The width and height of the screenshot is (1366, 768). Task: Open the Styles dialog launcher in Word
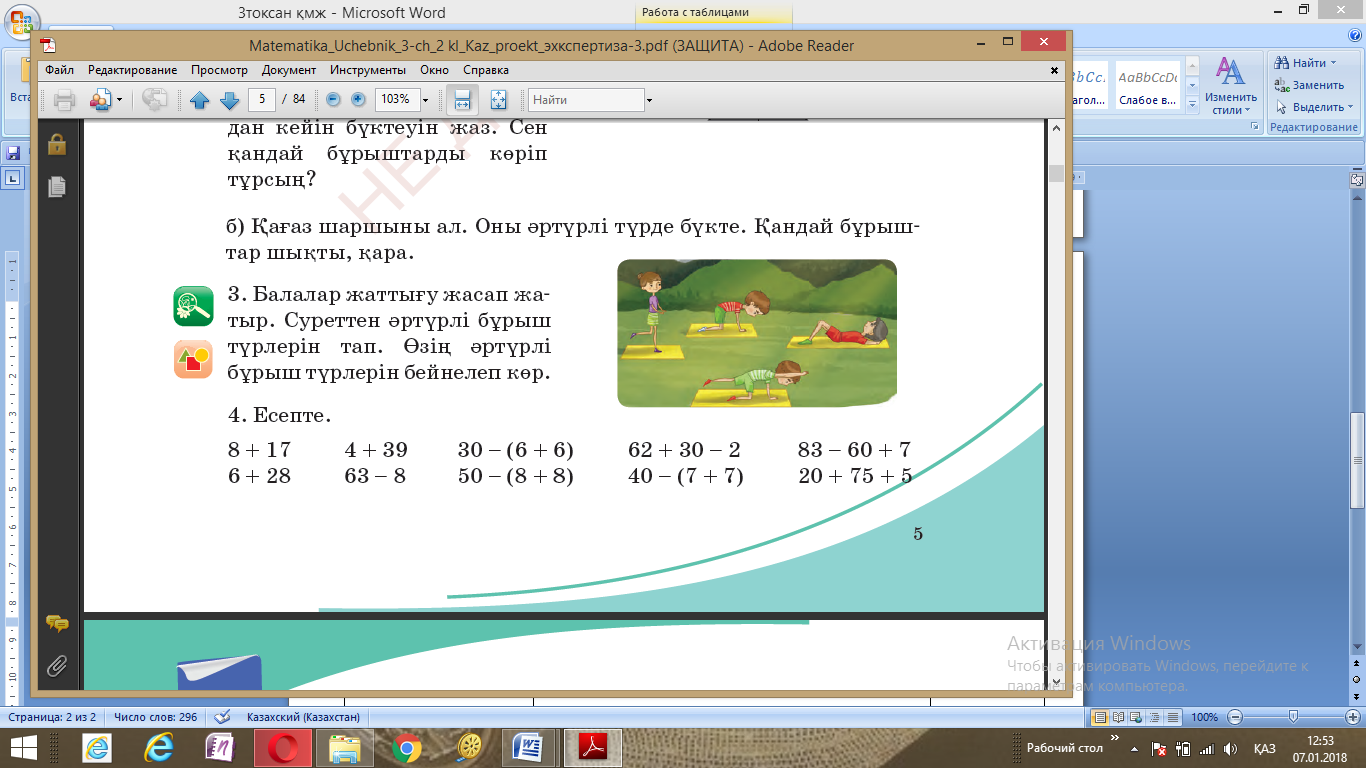coord(1257,127)
